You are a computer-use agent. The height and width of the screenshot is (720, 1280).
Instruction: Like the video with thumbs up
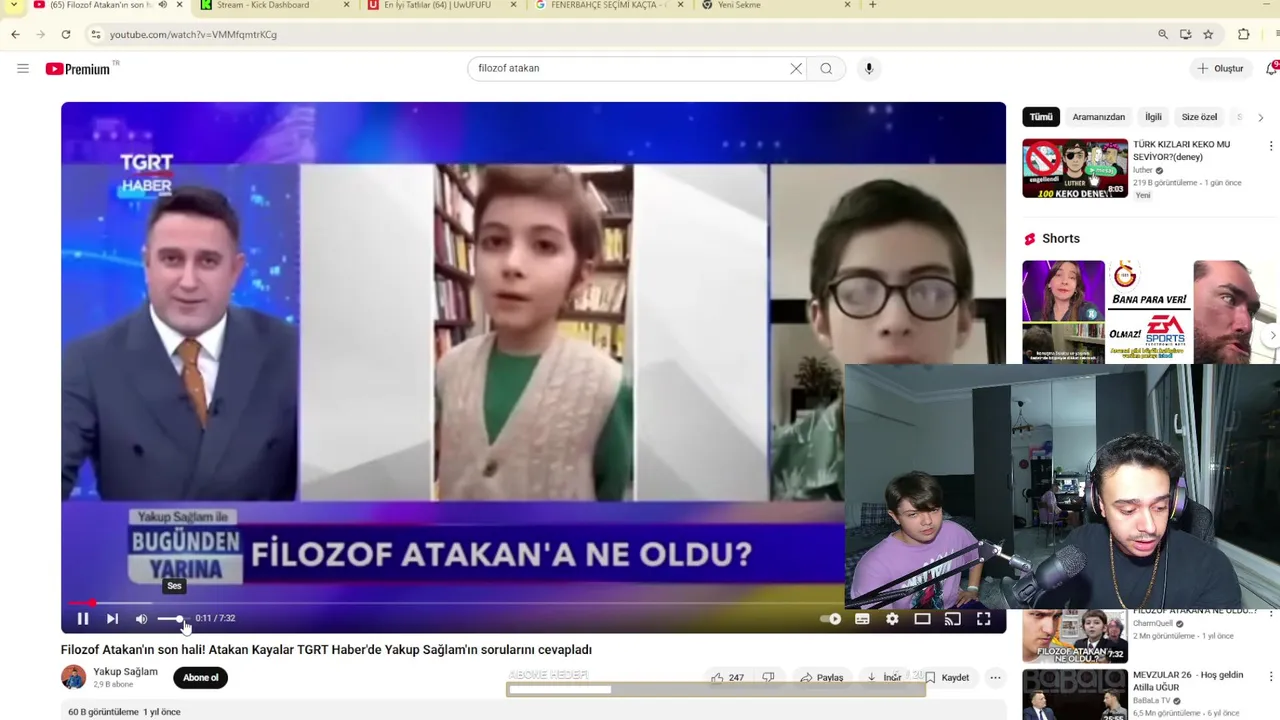pyautogui.click(x=728, y=677)
